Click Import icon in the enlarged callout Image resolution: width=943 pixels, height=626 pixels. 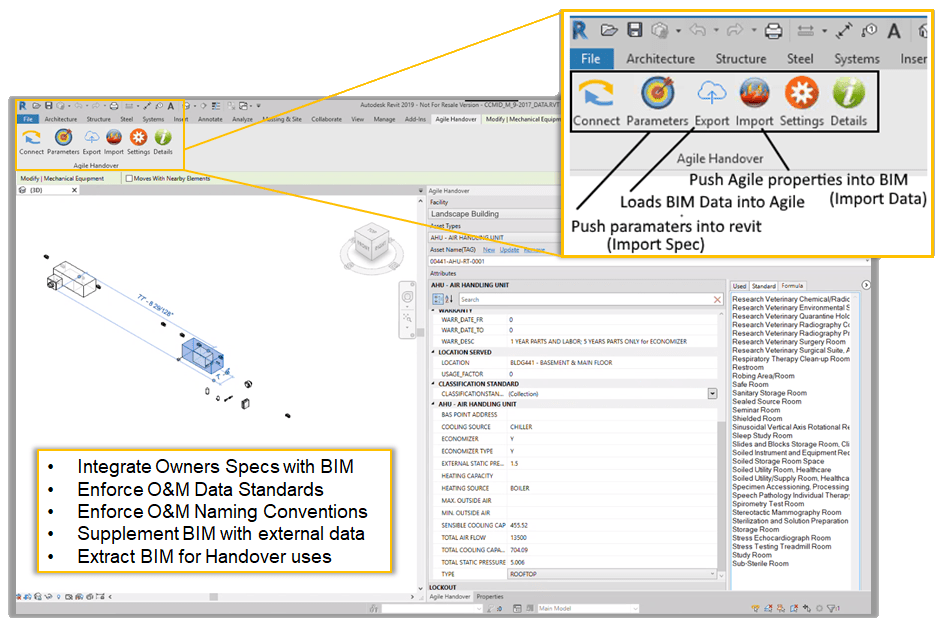pos(754,93)
